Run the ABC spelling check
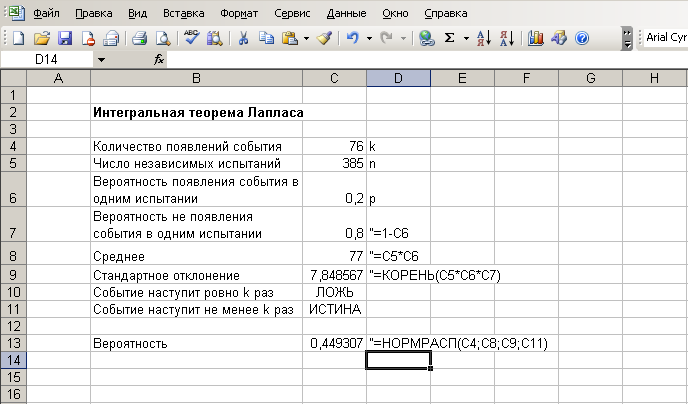 [191, 38]
